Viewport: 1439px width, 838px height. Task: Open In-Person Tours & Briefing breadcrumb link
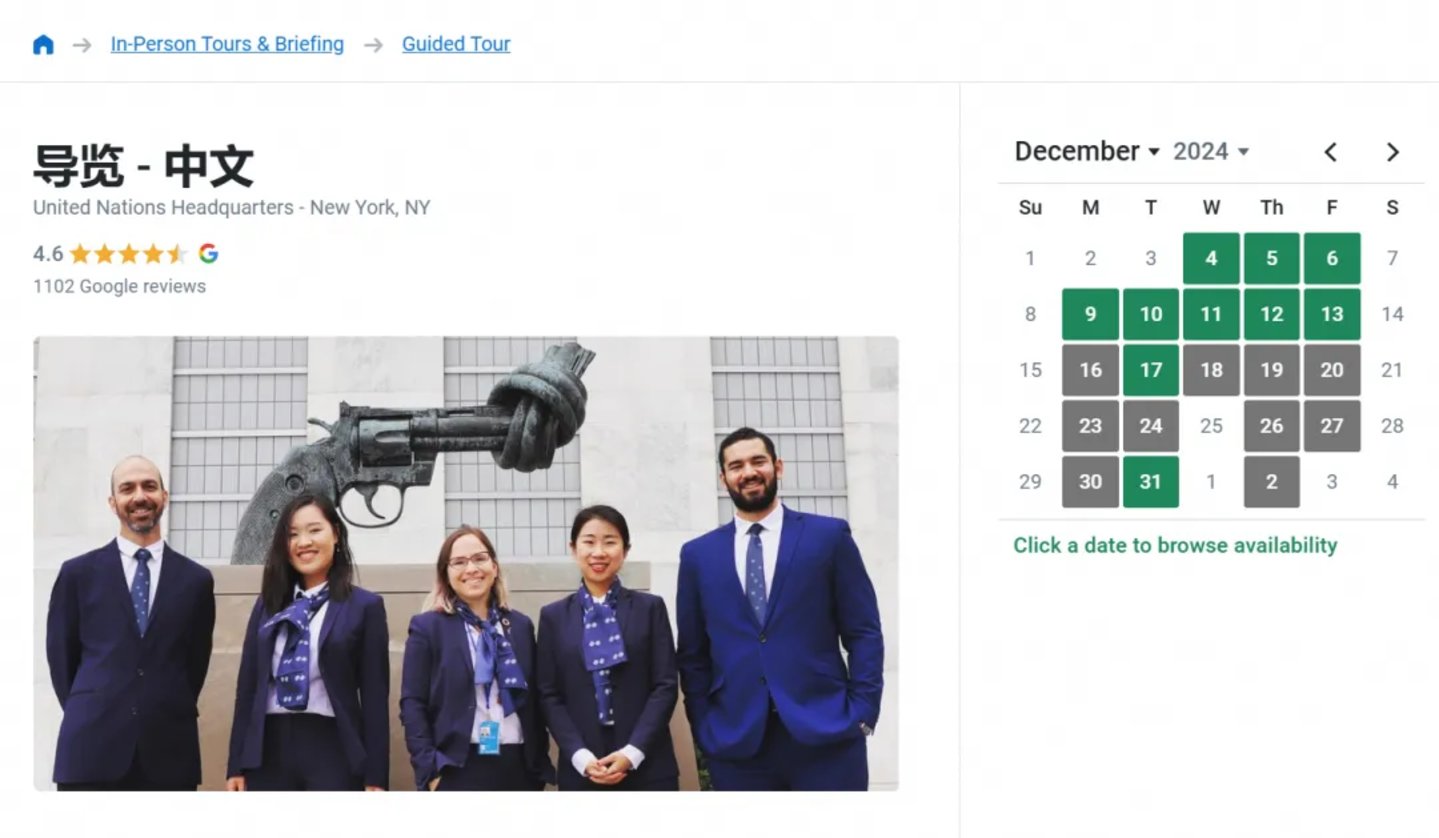(x=227, y=44)
